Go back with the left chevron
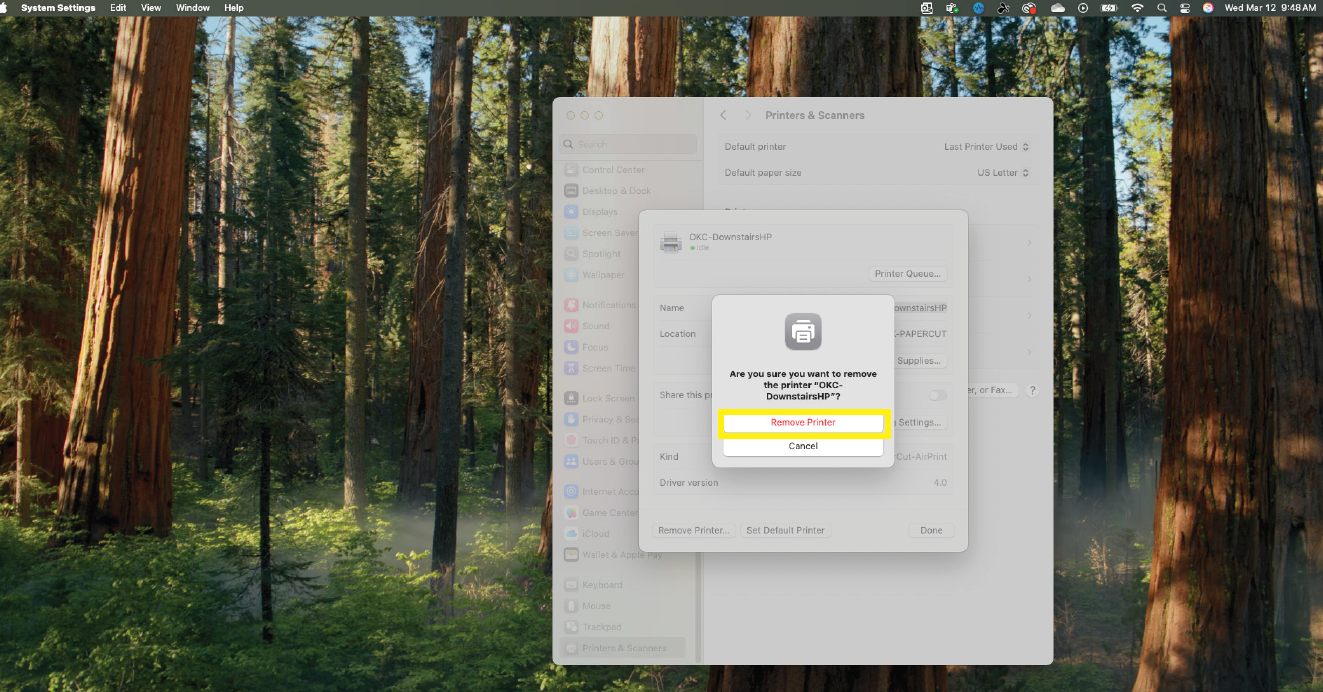 [724, 116]
